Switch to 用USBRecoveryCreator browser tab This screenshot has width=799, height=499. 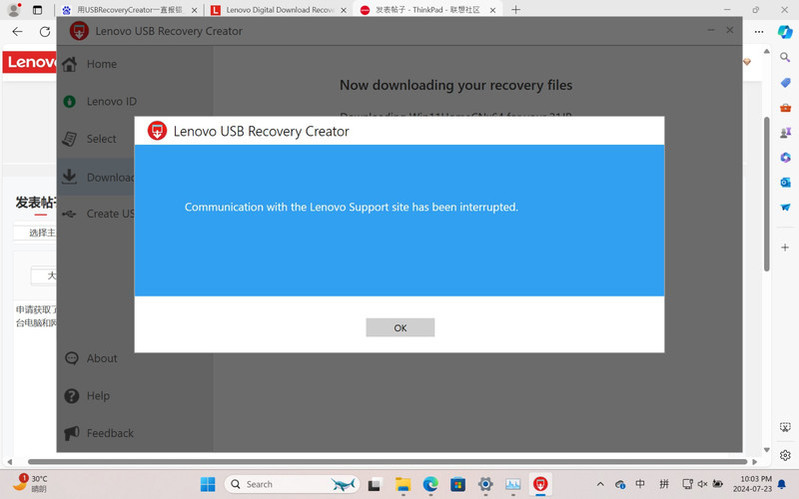pyautogui.click(x=129, y=10)
